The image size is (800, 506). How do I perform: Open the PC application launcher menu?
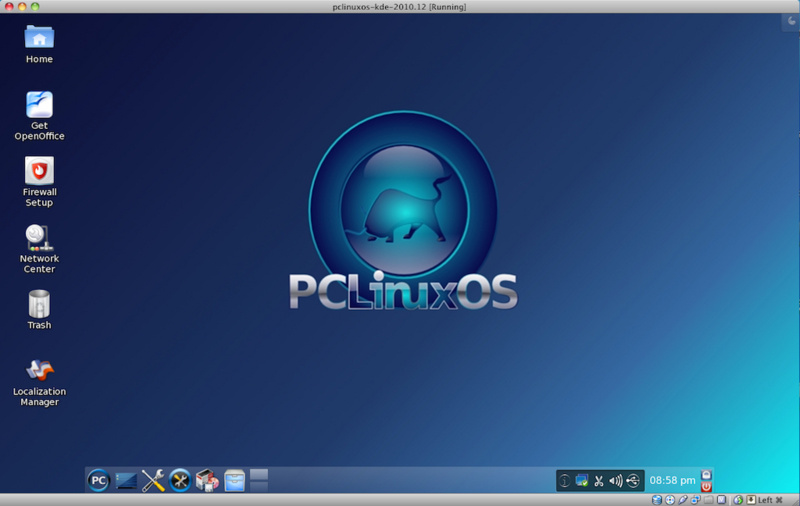pyautogui.click(x=98, y=480)
